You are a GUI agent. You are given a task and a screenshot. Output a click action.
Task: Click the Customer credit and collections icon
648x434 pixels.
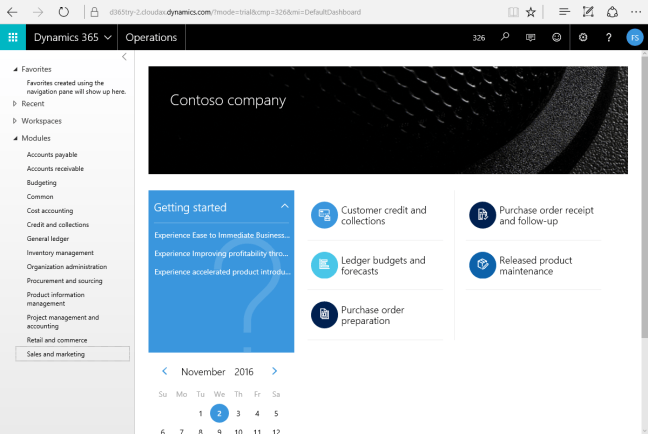pyautogui.click(x=324, y=215)
